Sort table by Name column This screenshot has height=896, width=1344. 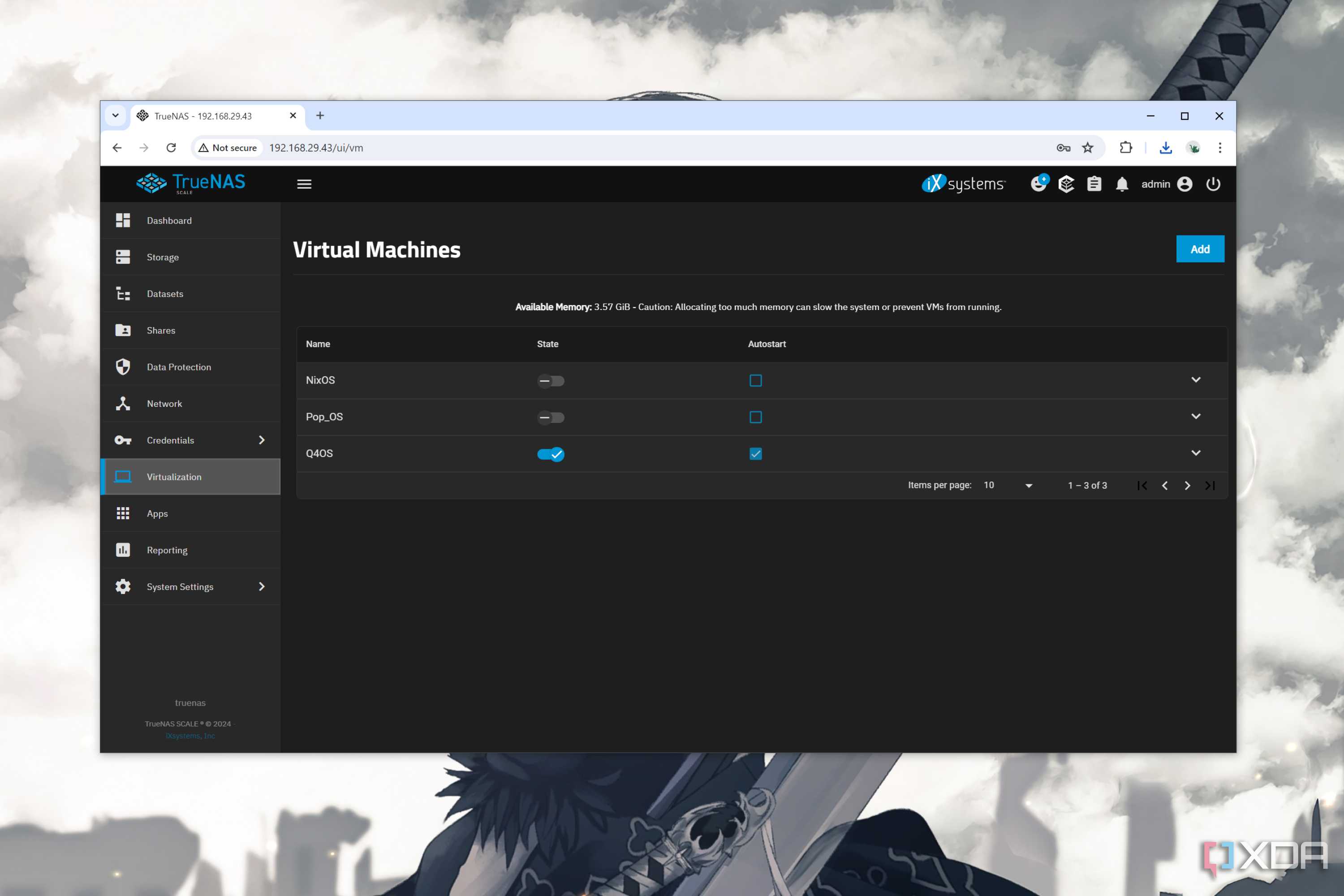click(x=318, y=344)
